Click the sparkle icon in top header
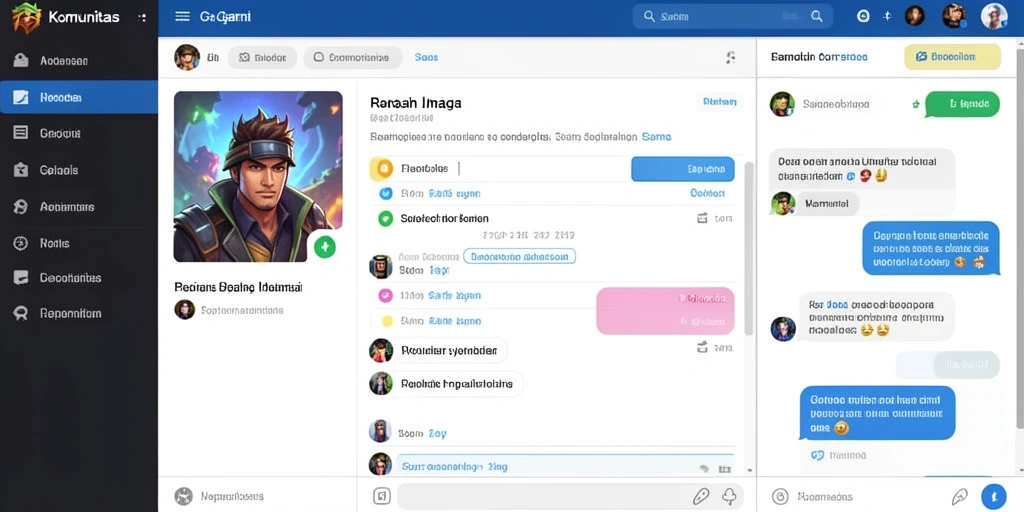Screen dimensions: 1024x512 (887, 16)
